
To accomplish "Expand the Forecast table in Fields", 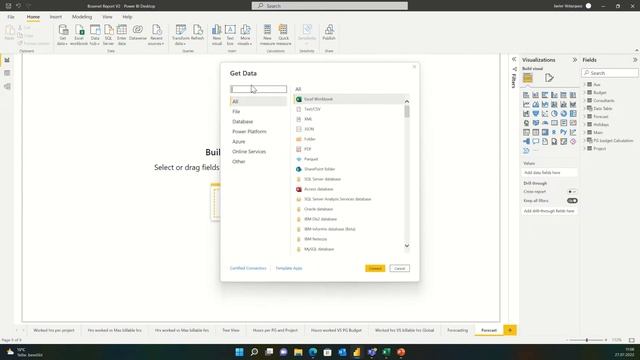I will pos(584,116).
